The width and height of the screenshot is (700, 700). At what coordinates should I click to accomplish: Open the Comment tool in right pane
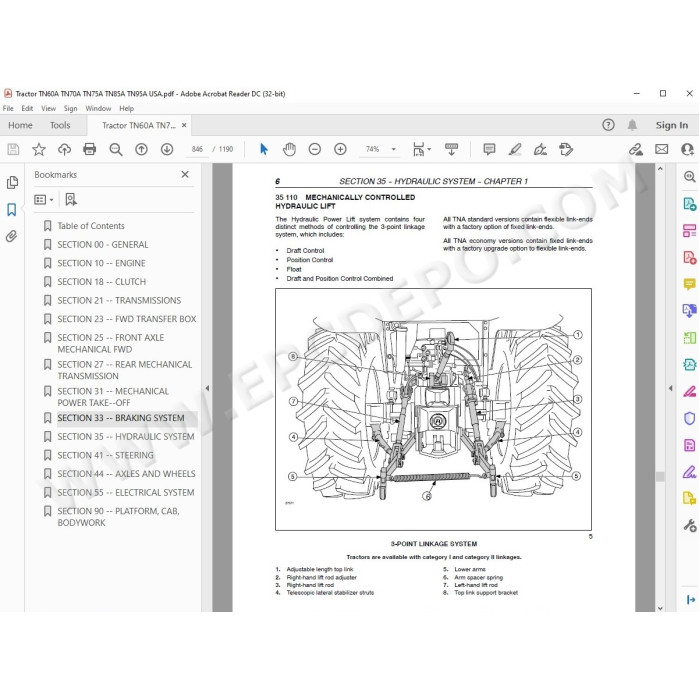coord(690,284)
